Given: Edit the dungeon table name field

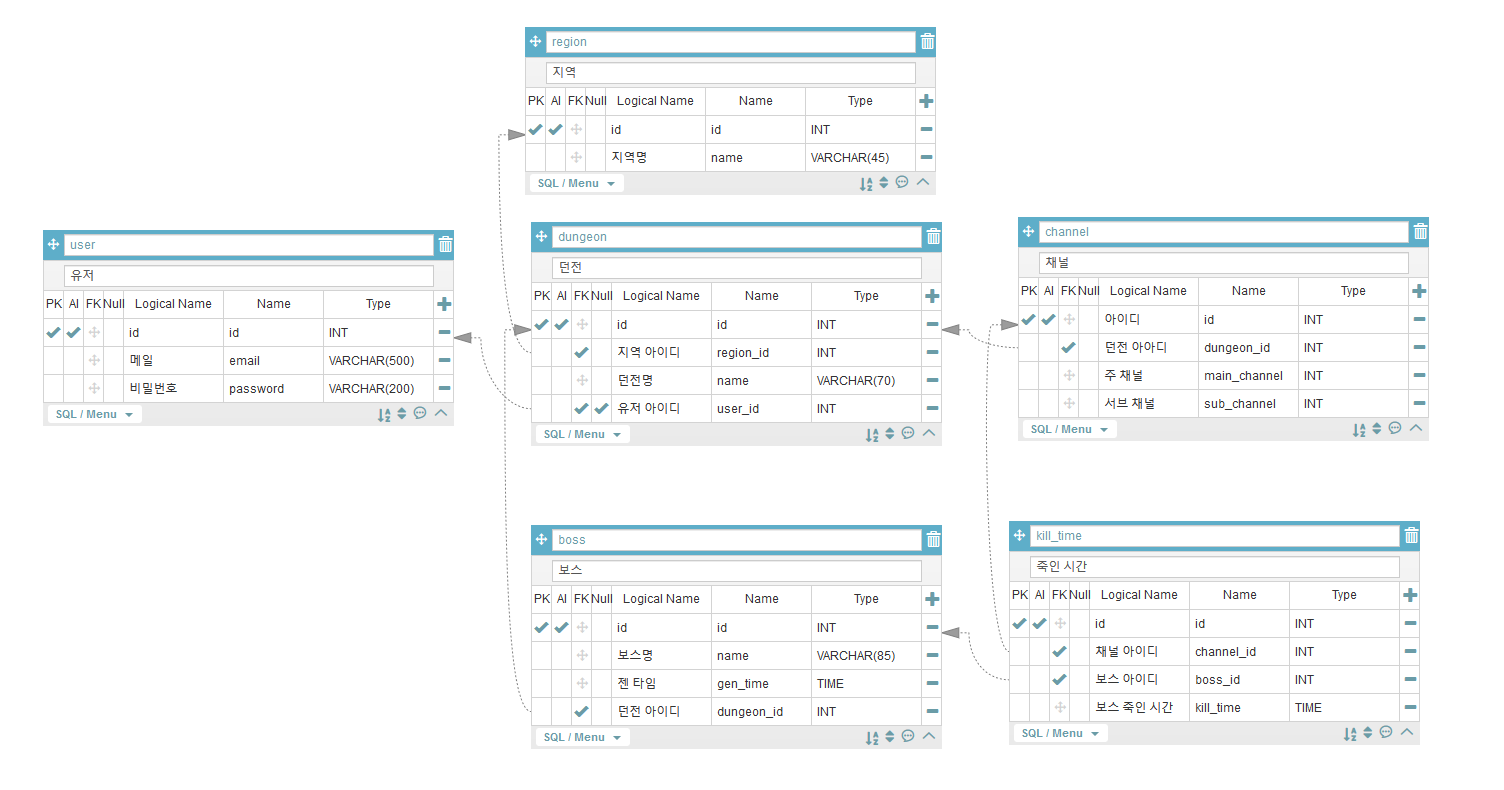Looking at the screenshot, I should [737, 237].
